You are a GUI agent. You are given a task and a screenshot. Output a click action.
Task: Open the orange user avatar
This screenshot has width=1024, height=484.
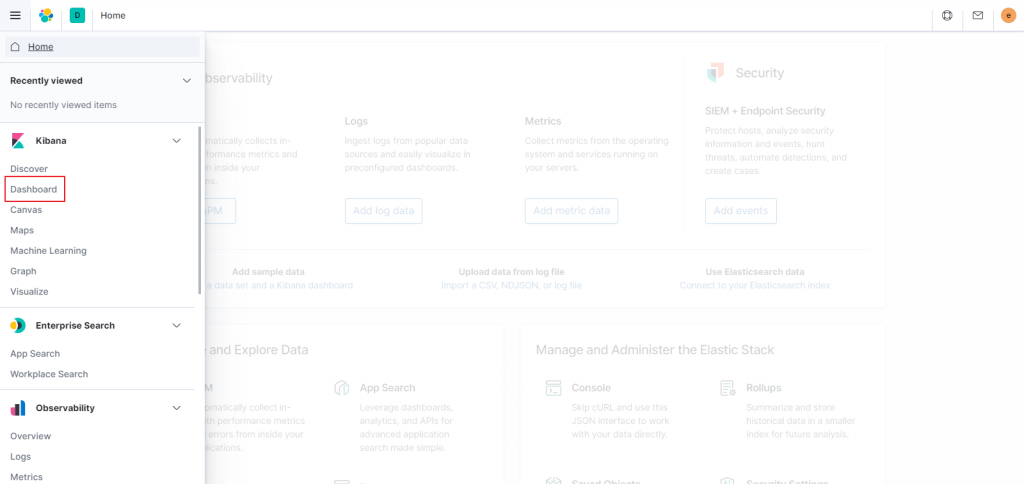[1008, 15]
